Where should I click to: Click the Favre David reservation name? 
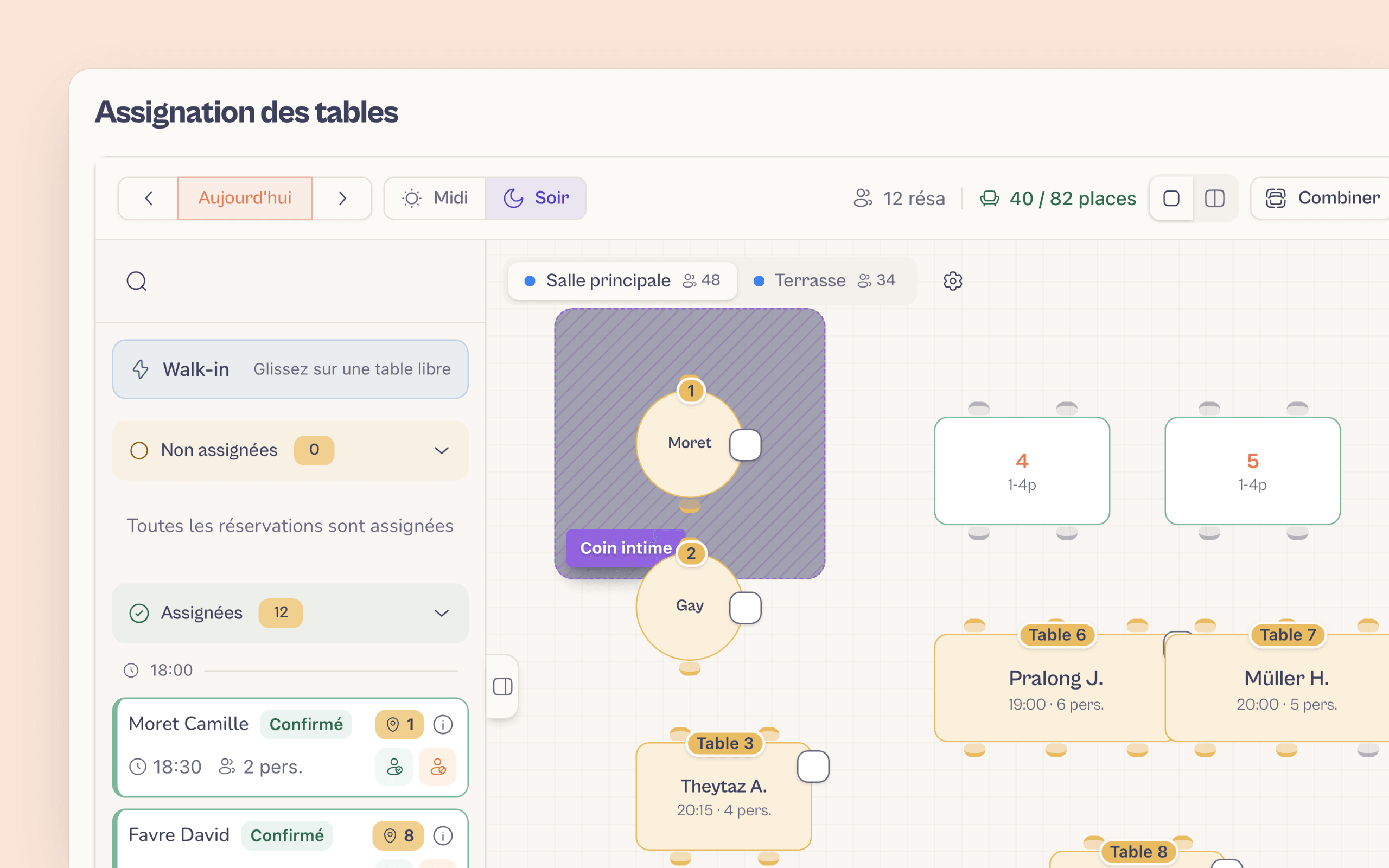click(x=179, y=835)
